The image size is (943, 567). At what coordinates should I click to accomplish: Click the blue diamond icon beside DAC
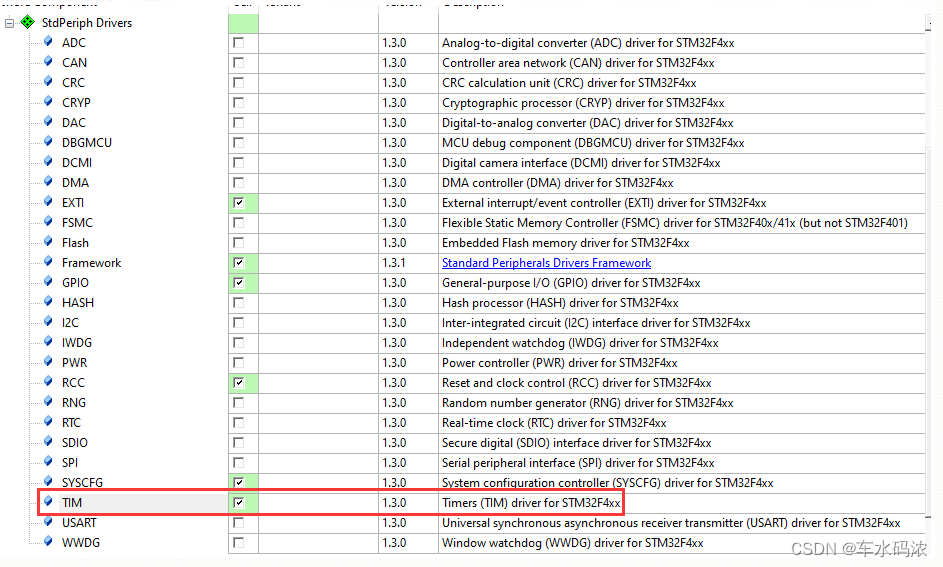(x=49, y=121)
